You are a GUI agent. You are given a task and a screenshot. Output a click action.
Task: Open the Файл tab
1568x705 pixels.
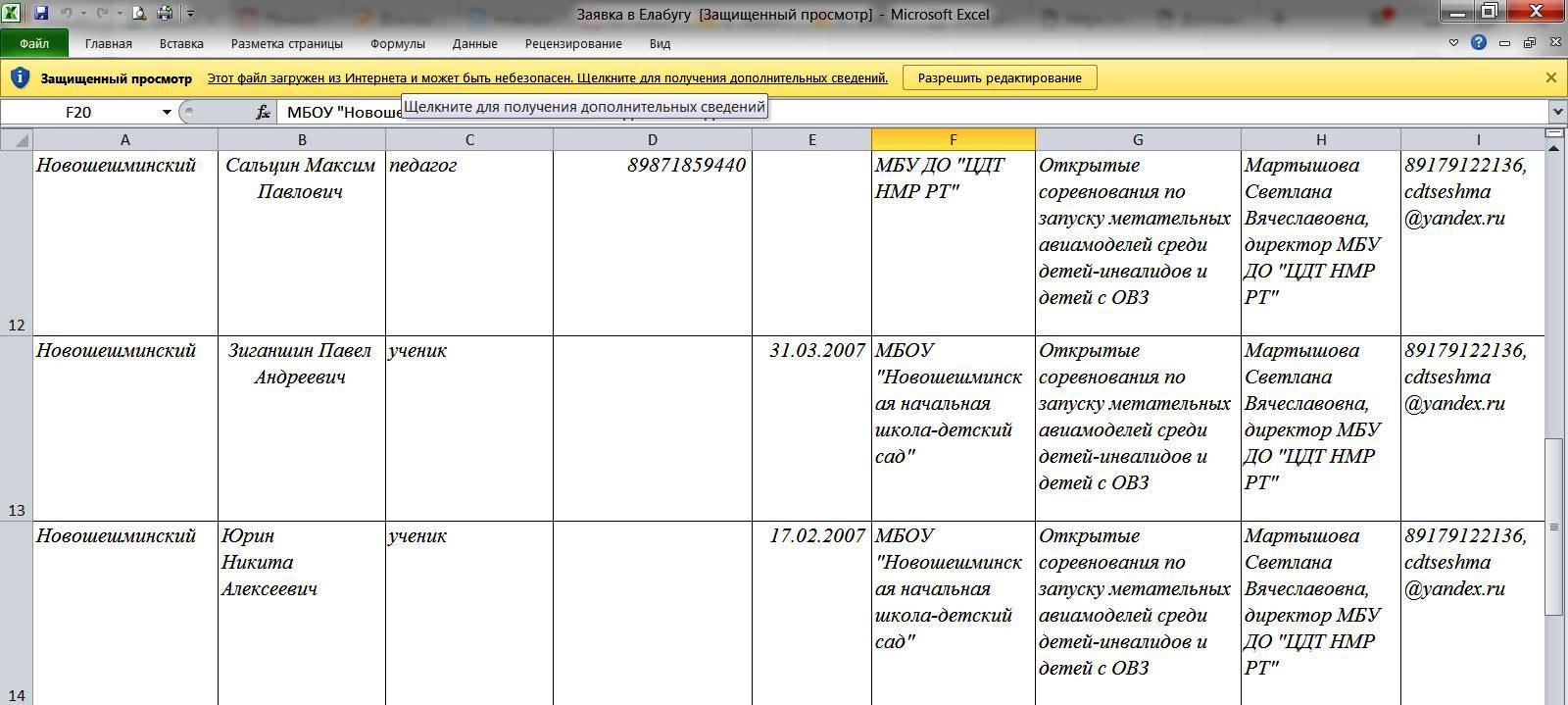coord(34,43)
